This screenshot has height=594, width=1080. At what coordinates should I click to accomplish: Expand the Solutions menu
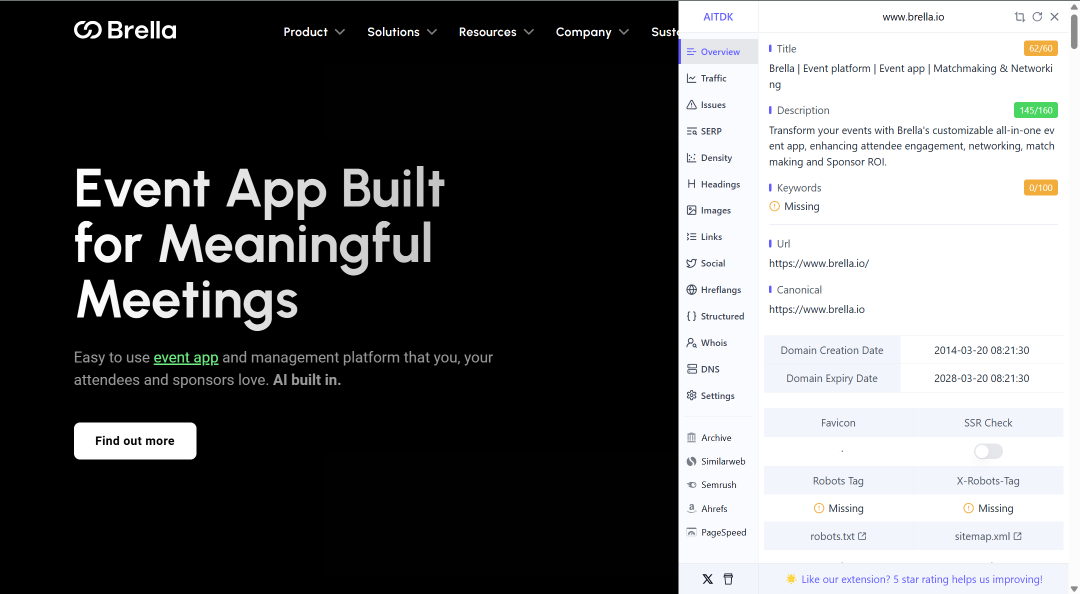(402, 32)
